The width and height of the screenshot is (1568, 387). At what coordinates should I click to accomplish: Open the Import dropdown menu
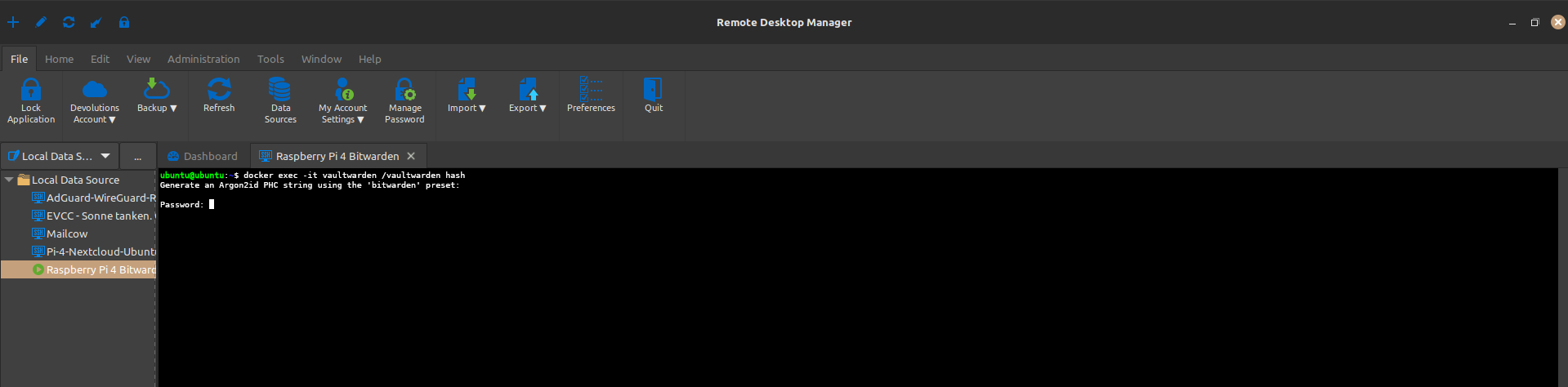(467, 108)
